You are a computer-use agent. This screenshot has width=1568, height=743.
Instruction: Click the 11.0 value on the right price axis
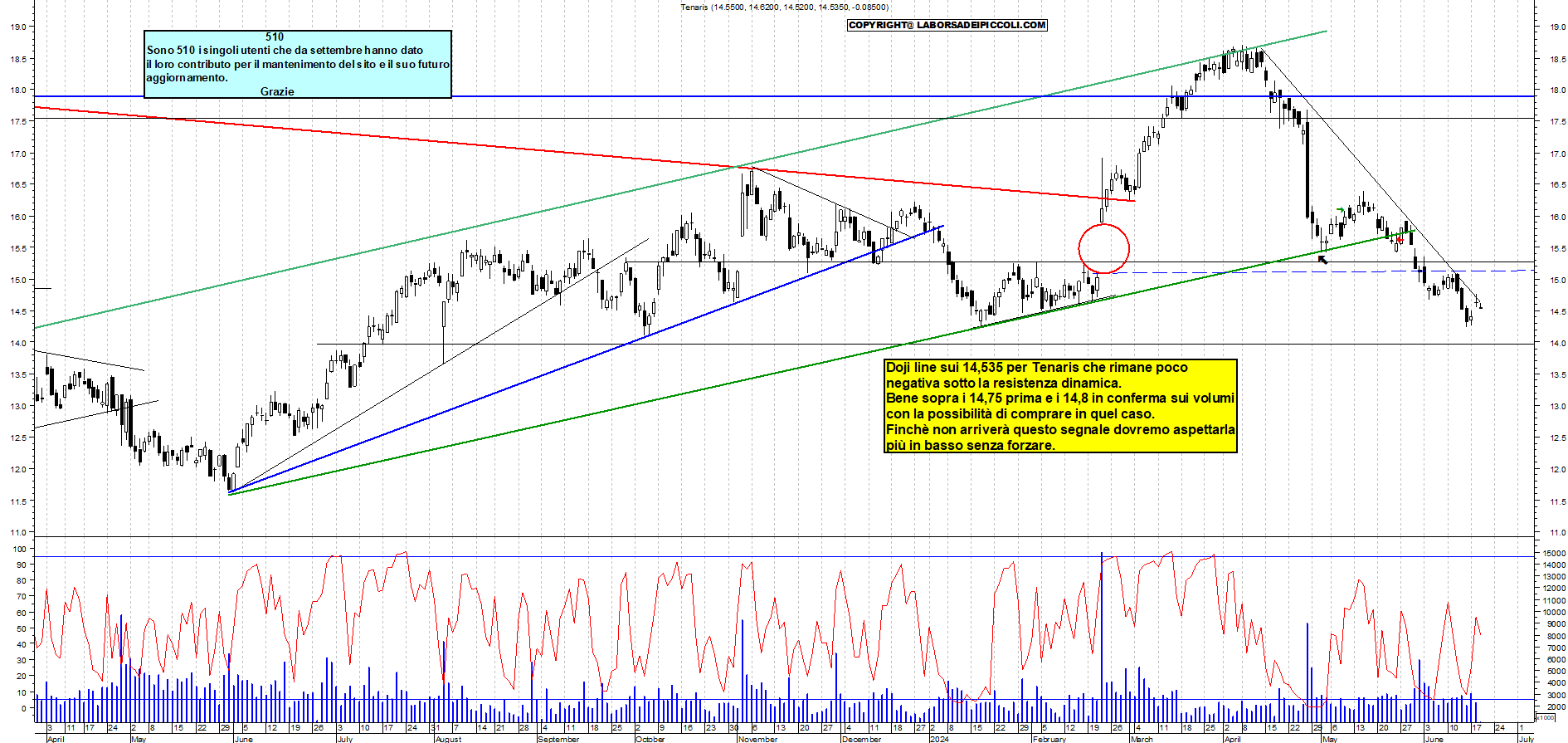coord(1556,532)
